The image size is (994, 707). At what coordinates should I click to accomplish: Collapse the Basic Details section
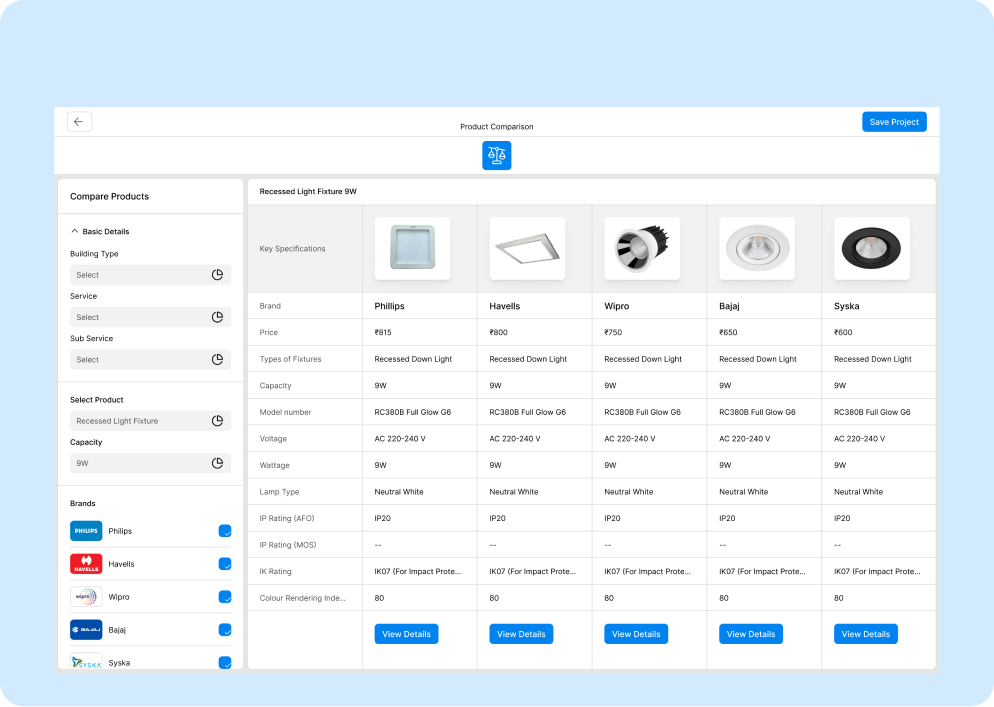(75, 231)
